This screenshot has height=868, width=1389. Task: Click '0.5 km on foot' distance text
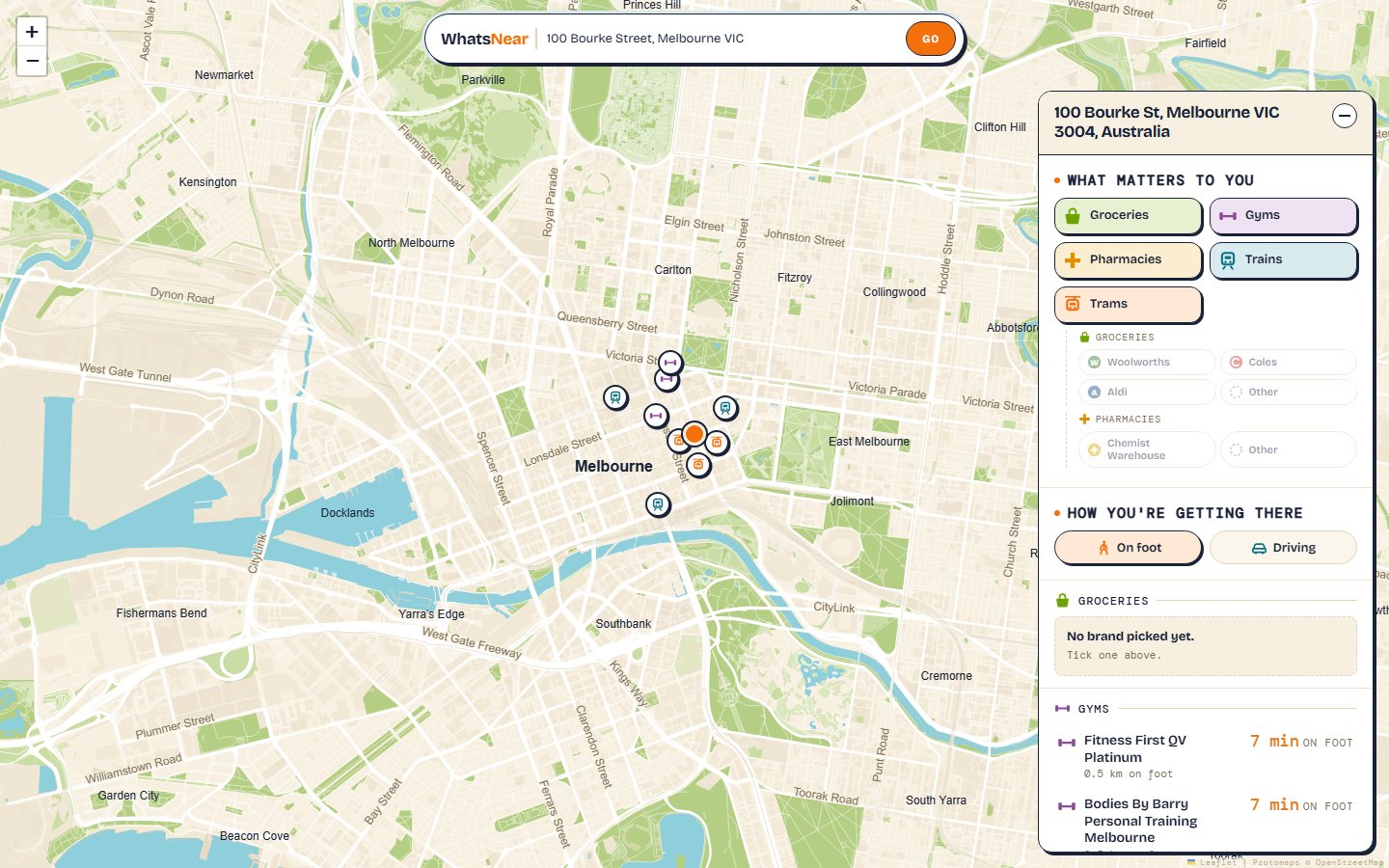click(x=1129, y=774)
